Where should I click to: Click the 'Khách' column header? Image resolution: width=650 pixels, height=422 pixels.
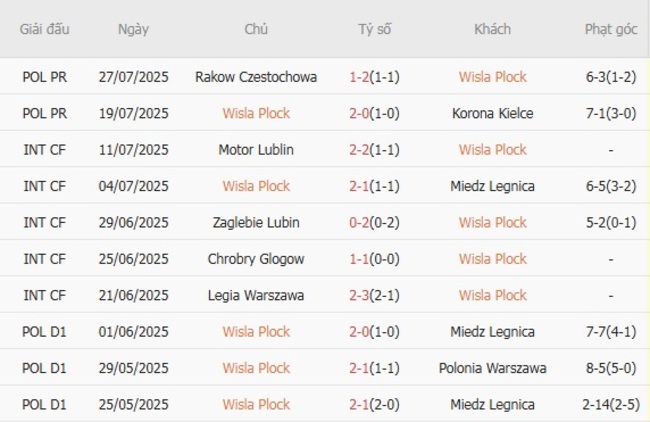pos(492,29)
